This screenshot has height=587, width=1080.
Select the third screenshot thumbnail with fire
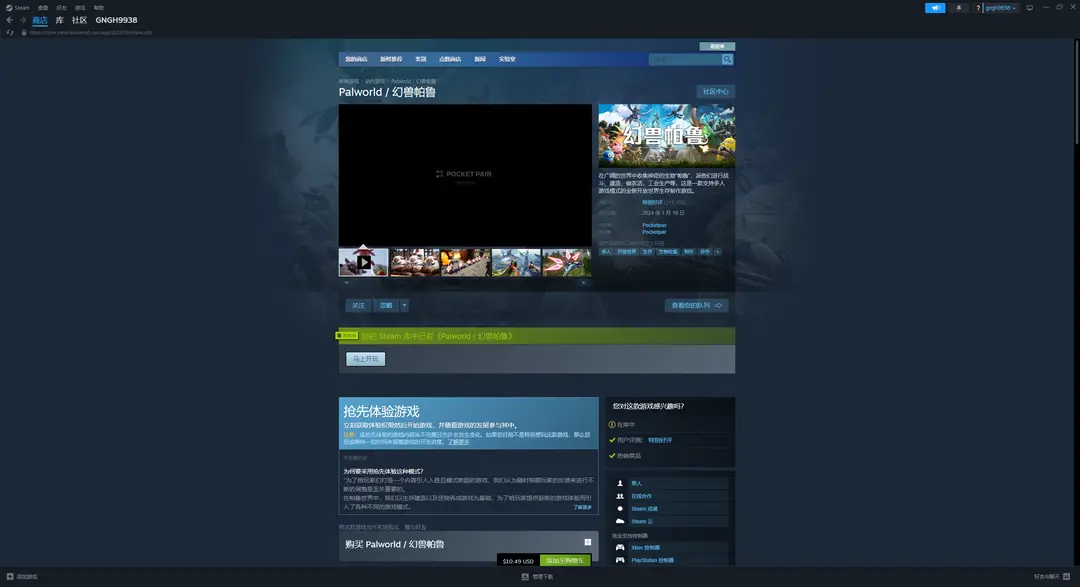click(x=466, y=262)
